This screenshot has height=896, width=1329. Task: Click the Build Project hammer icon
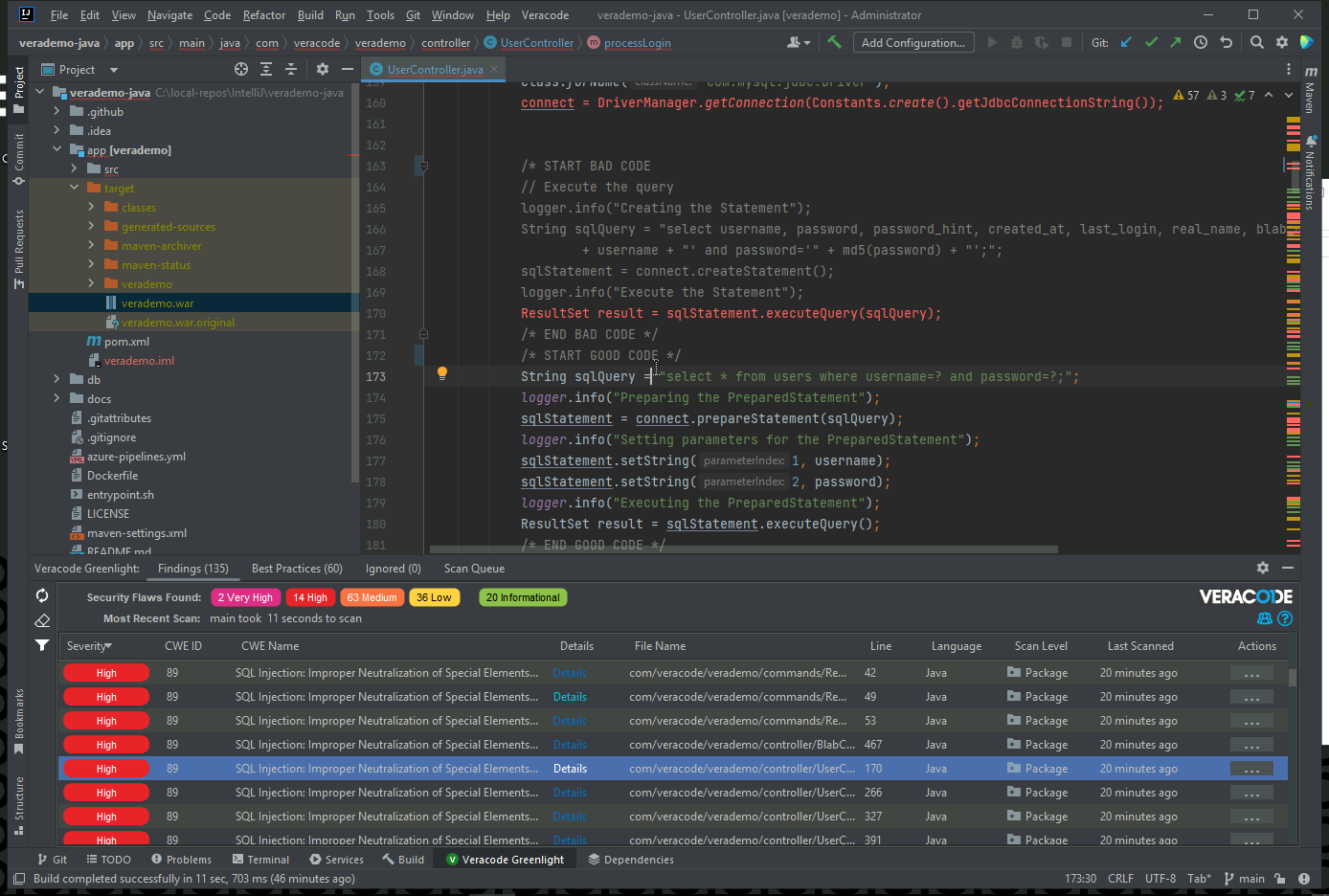[835, 42]
